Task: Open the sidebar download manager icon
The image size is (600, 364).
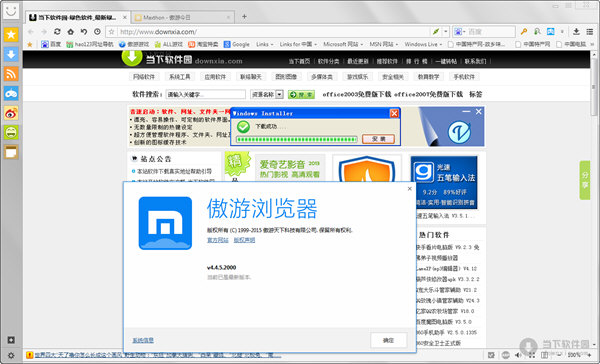Action: [x=11, y=54]
